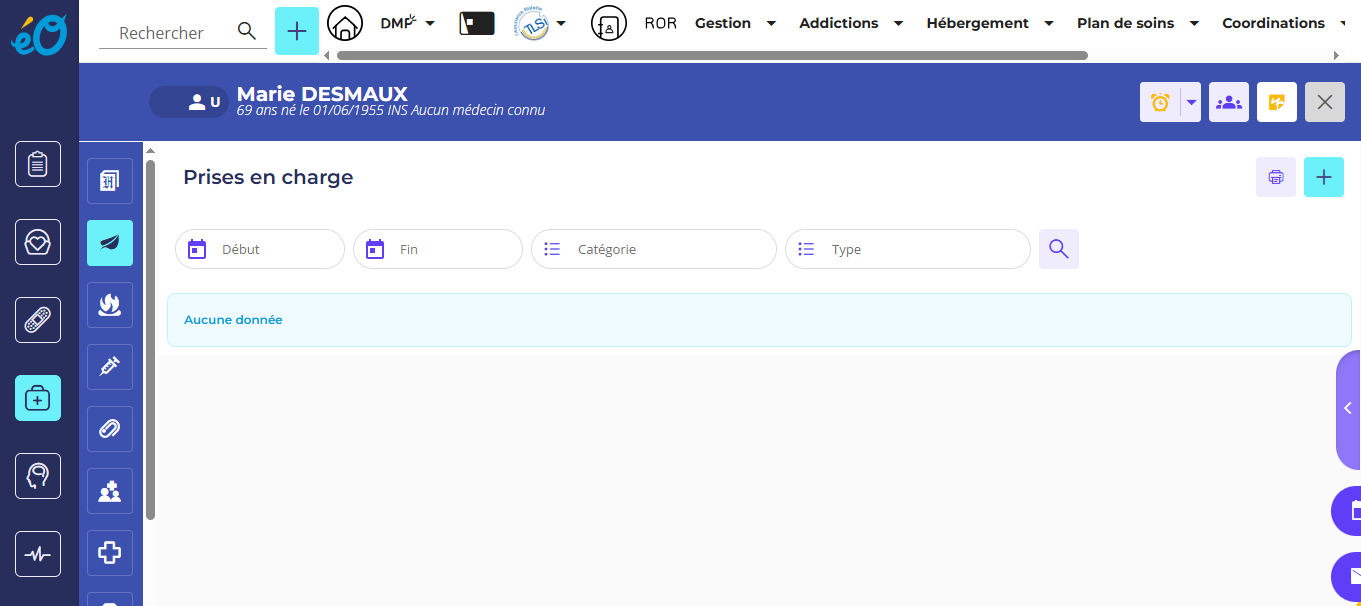Expand the alarm clock dropdown arrow
Viewport: 1361px width, 606px height.
click(1191, 102)
